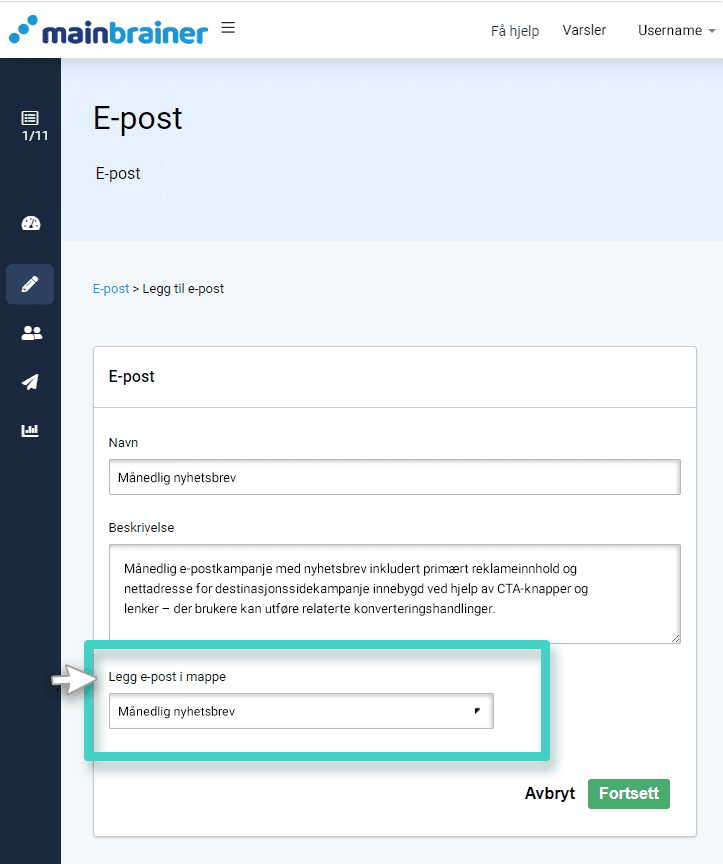The height and width of the screenshot is (864, 723).
Task: Open statistics via bar chart icon
Action: click(30, 431)
